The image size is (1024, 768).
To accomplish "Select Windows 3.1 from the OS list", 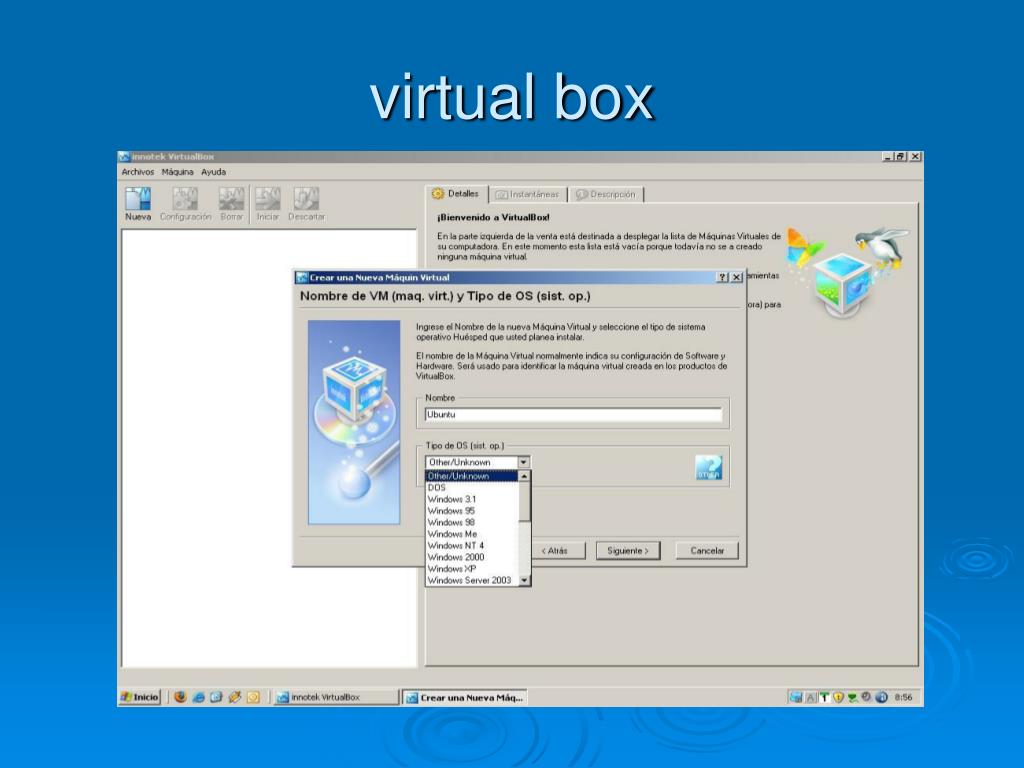I will (472, 500).
